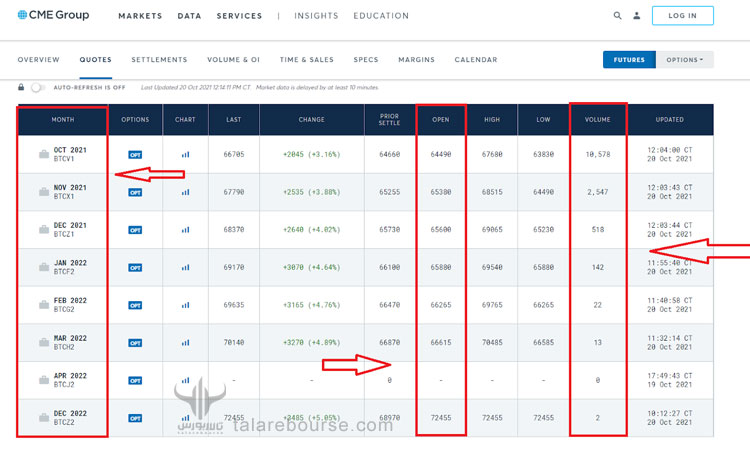
Task: Open the Calendar tab
Action: [x=476, y=60]
